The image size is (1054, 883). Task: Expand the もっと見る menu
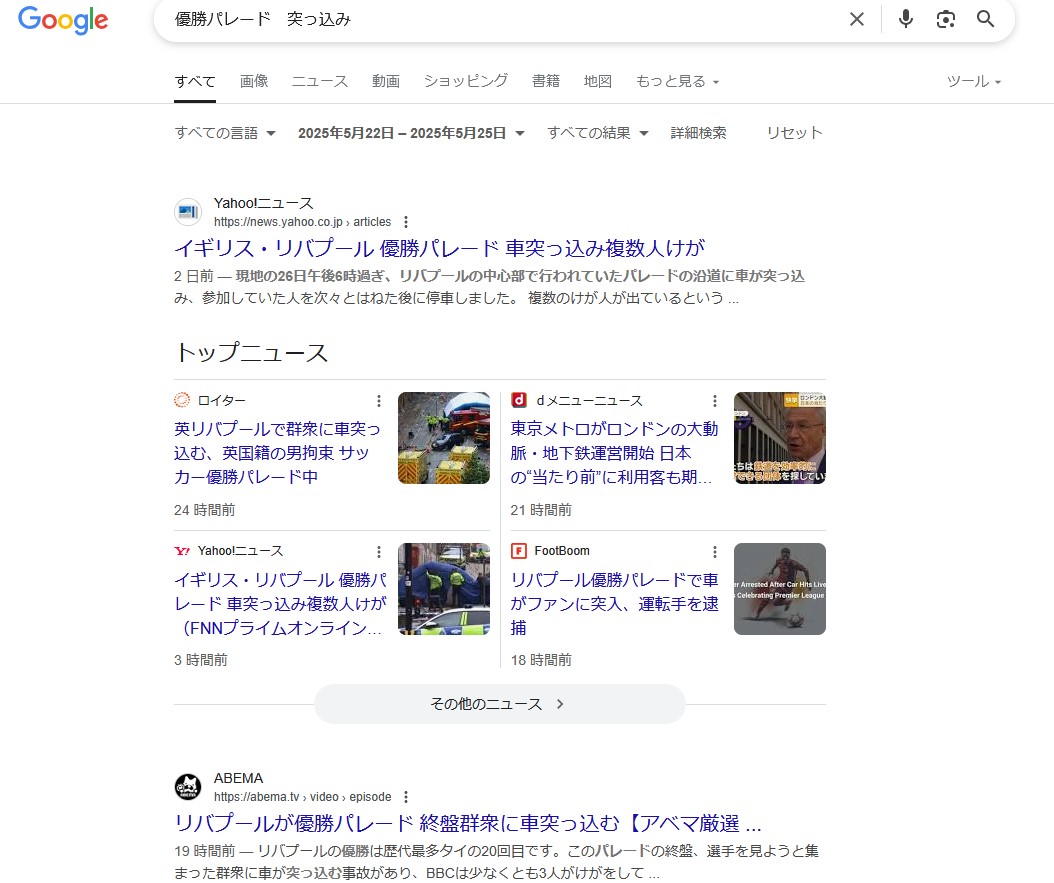[x=678, y=81]
